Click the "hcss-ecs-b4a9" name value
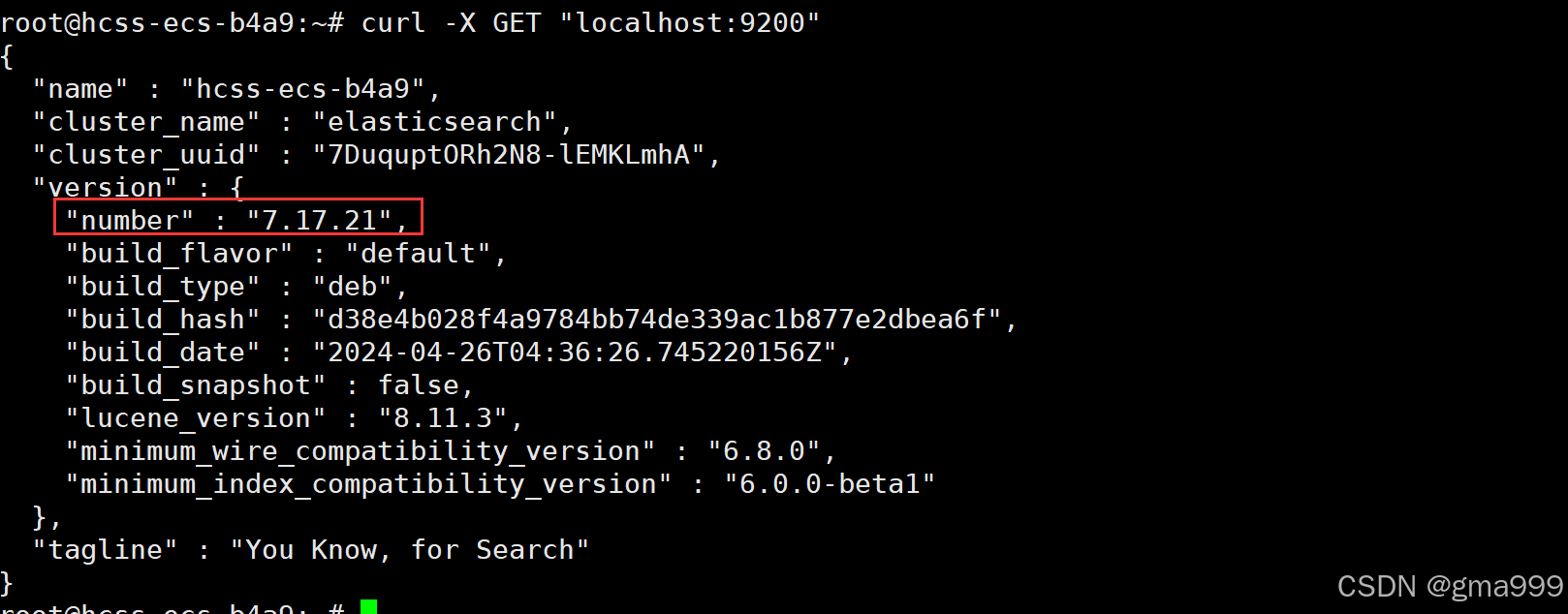The width and height of the screenshot is (1568, 614). pyautogui.click(x=302, y=89)
